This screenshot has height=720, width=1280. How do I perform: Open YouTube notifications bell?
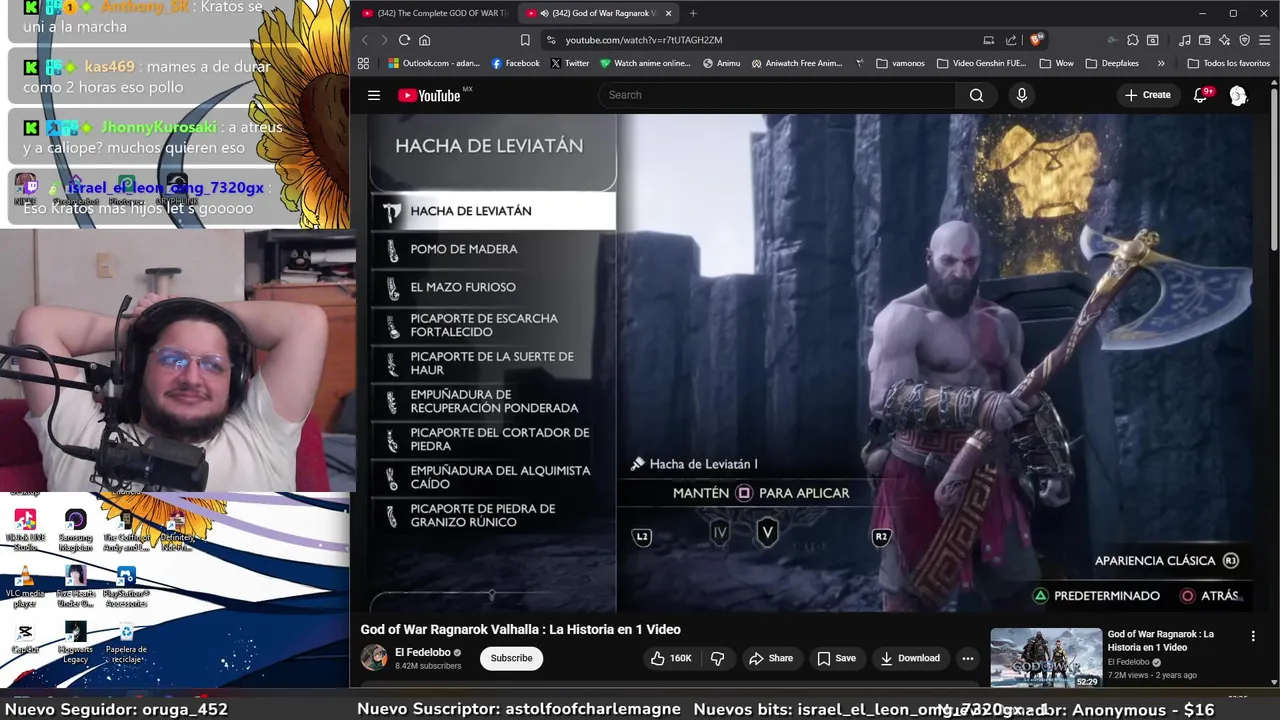[x=1201, y=95]
